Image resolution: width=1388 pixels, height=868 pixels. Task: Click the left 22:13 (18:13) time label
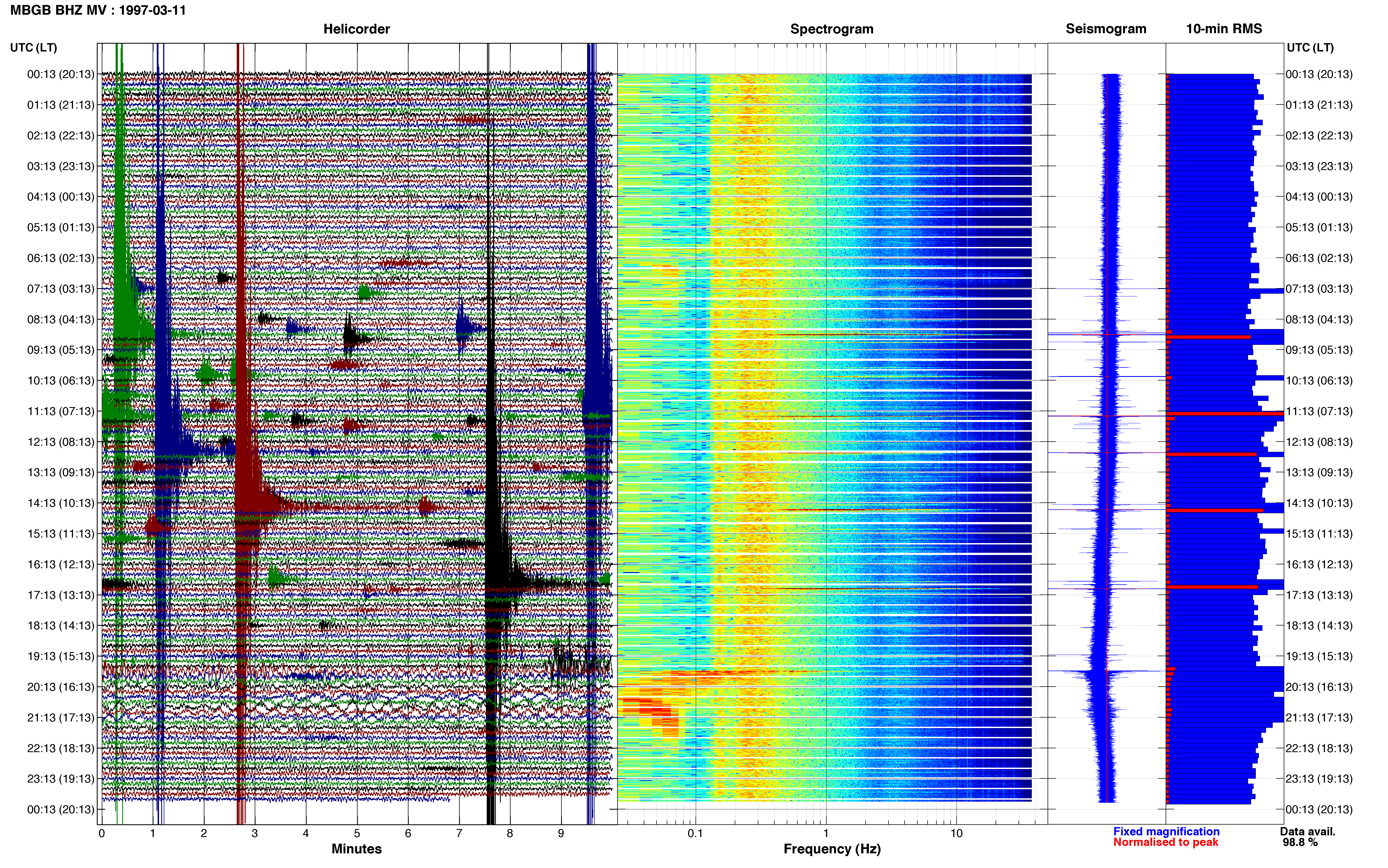61,748
